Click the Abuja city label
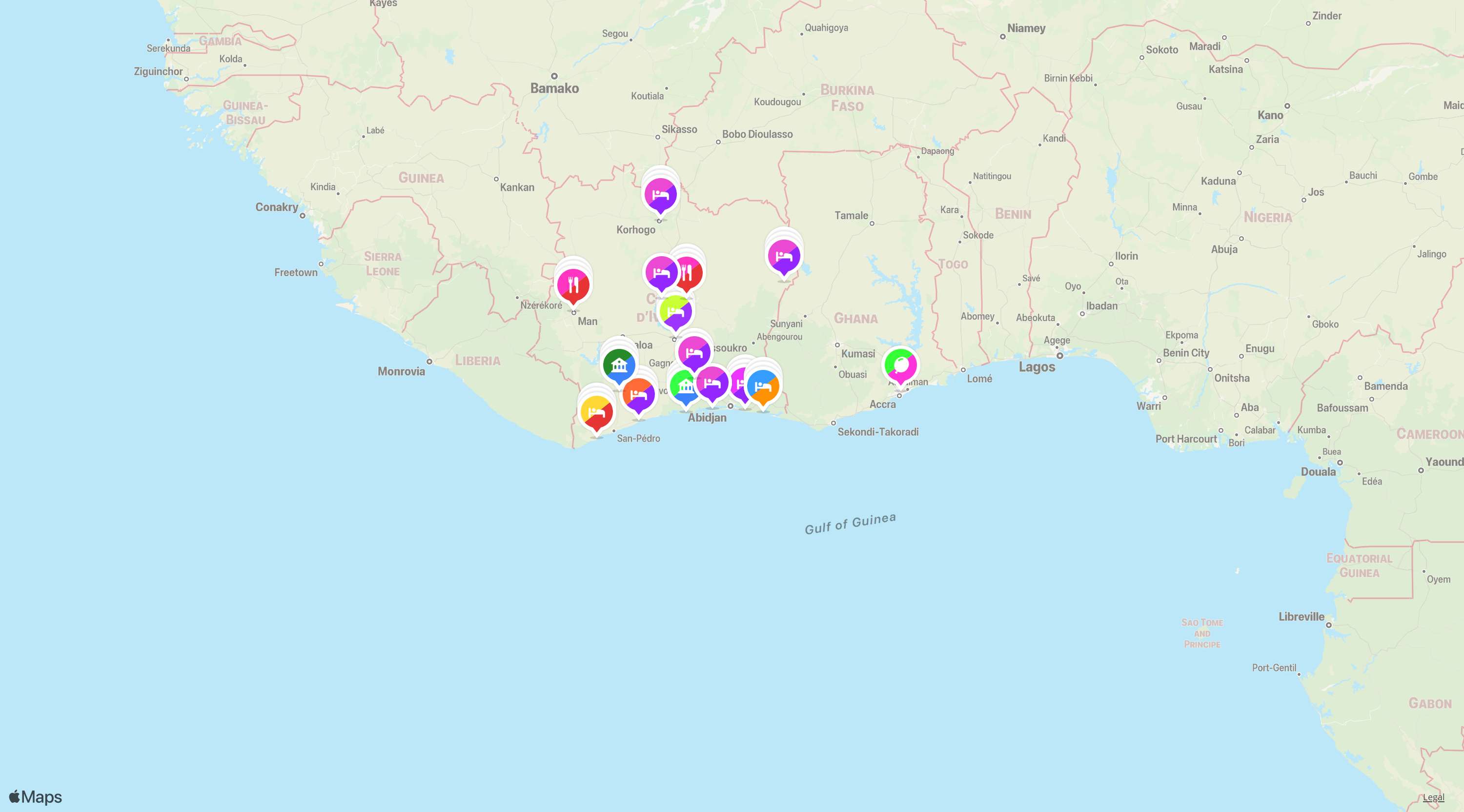 click(1224, 249)
